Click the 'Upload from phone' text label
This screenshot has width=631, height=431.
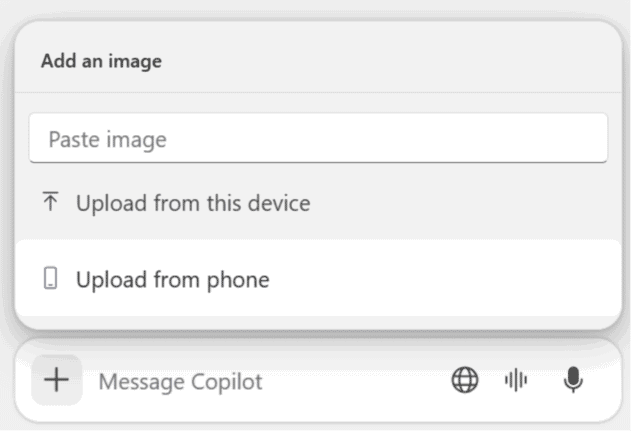point(173,280)
